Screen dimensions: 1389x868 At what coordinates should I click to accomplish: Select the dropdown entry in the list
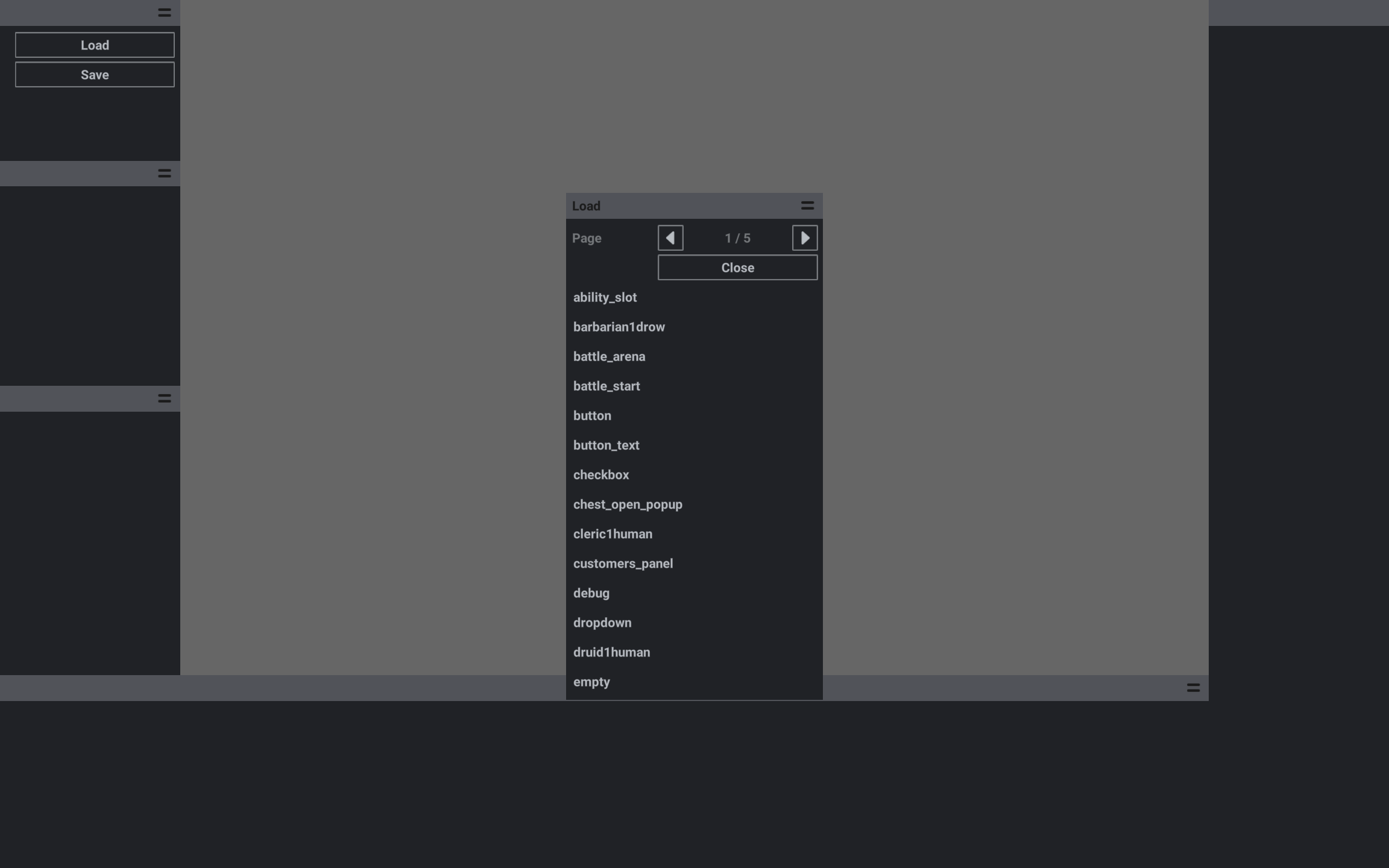point(602,623)
